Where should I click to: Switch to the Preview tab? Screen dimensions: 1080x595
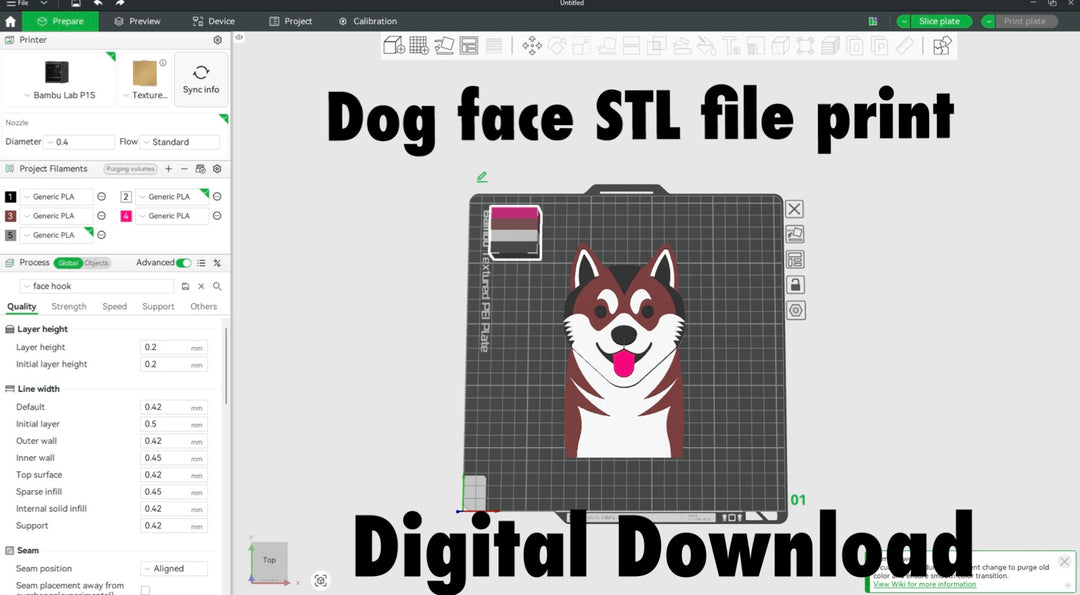pyautogui.click(x=137, y=21)
